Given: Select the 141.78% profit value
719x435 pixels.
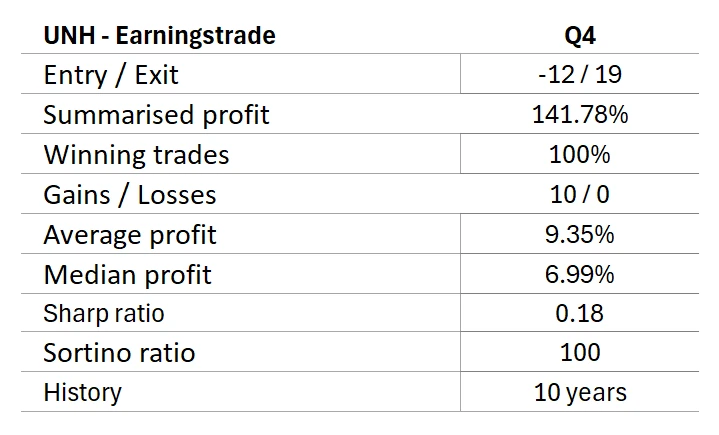Looking at the screenshot, I should (x=580, y=115).
